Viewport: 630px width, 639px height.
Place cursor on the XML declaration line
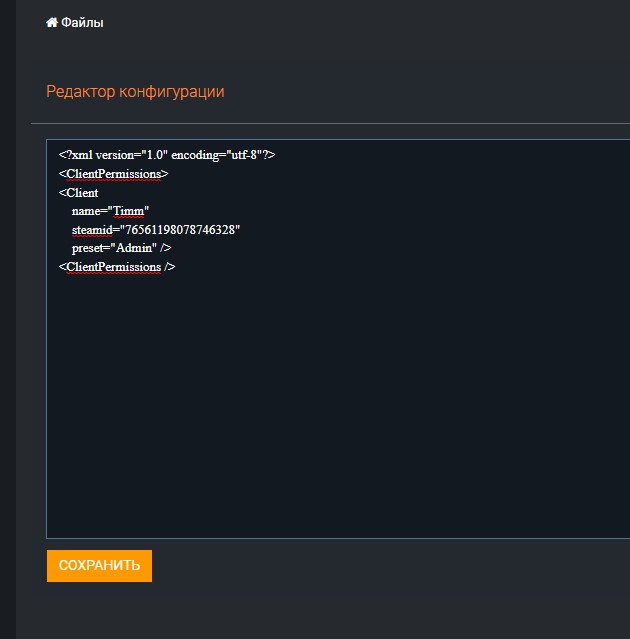[166, 155]
